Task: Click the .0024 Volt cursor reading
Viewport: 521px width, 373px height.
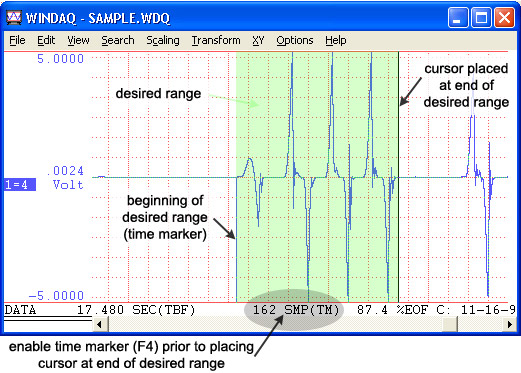Action: pyautogui.click(x=66, y=178)
